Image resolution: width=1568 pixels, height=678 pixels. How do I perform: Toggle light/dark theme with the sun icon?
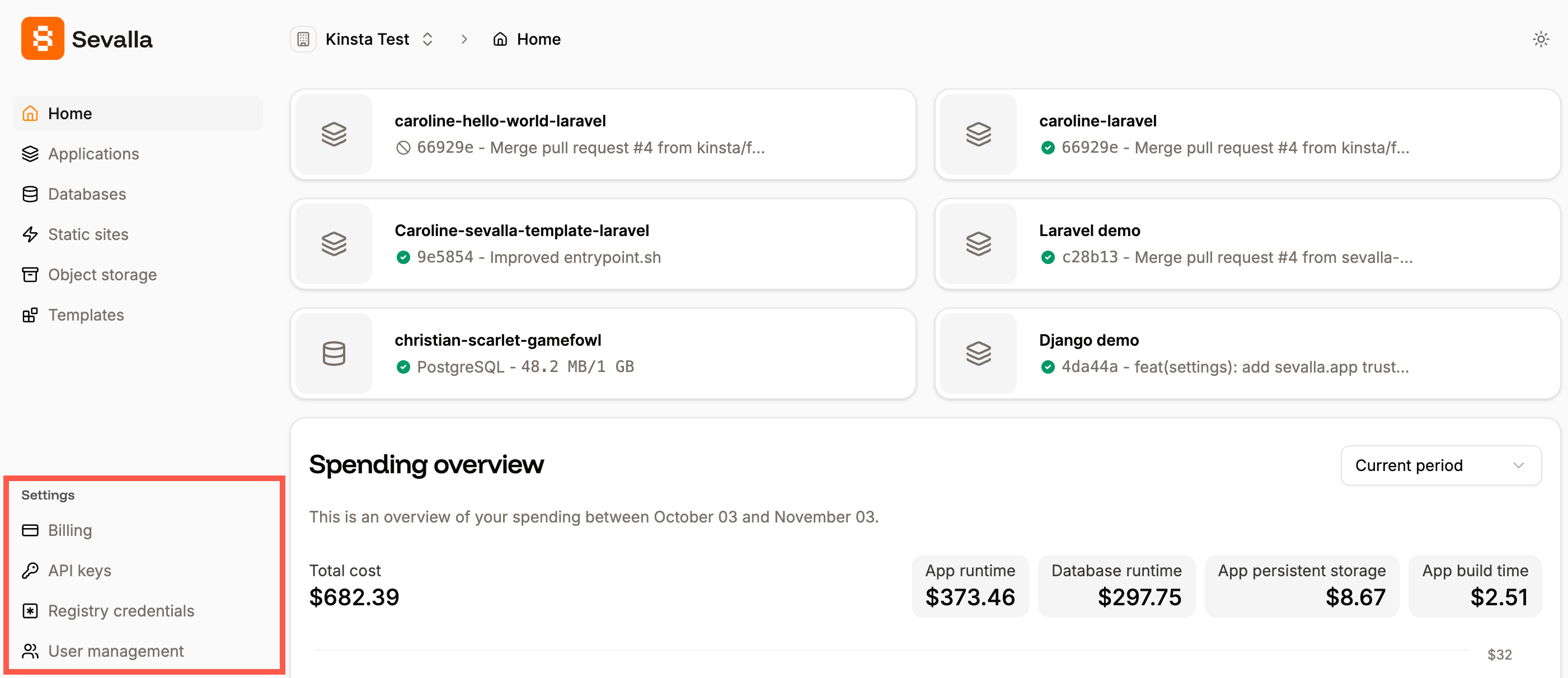[1541, 39]
